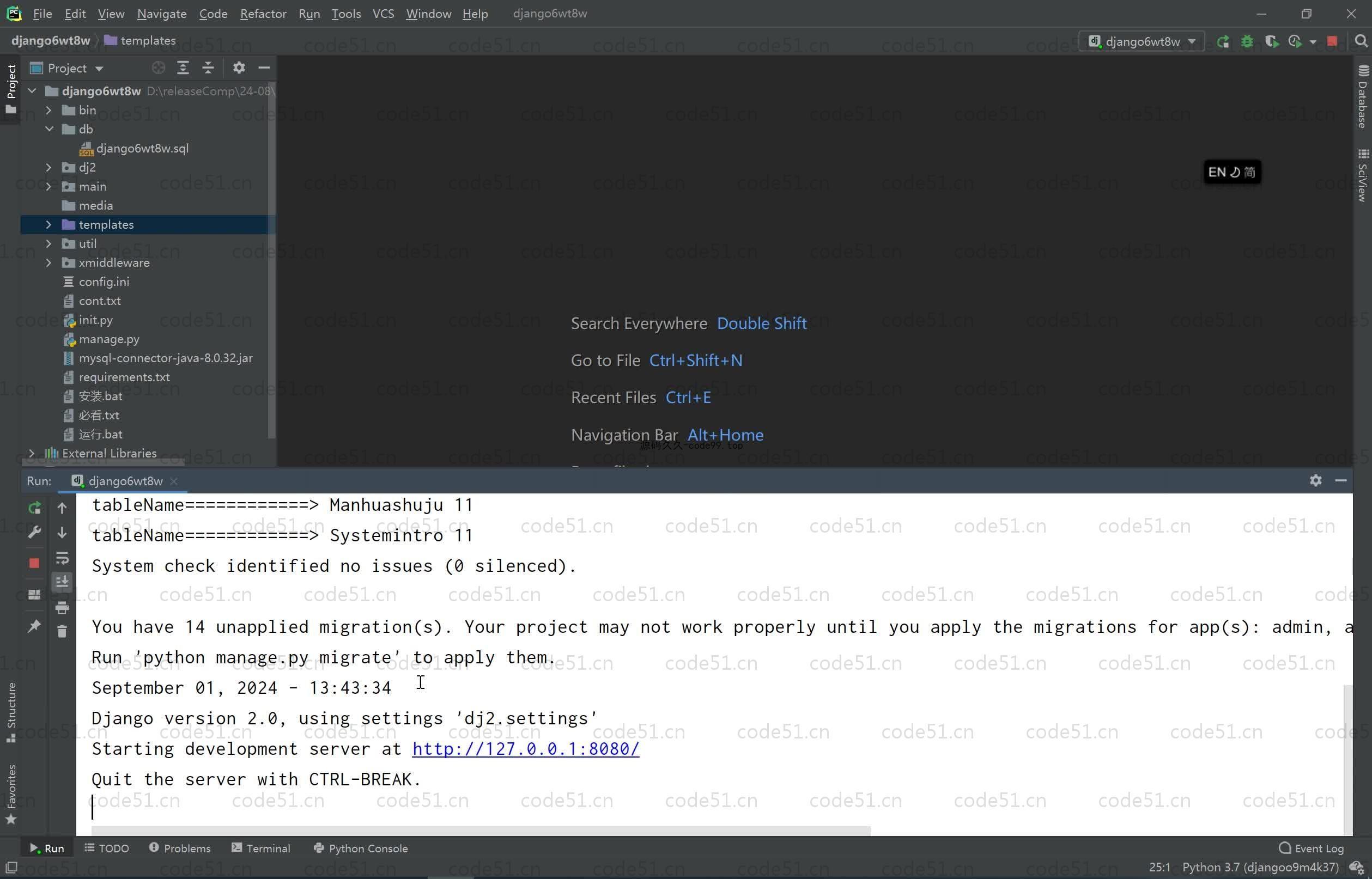Rerun django6wt8w from the top toolbar
The image size is (1372, 879).
coord(1222,42)
